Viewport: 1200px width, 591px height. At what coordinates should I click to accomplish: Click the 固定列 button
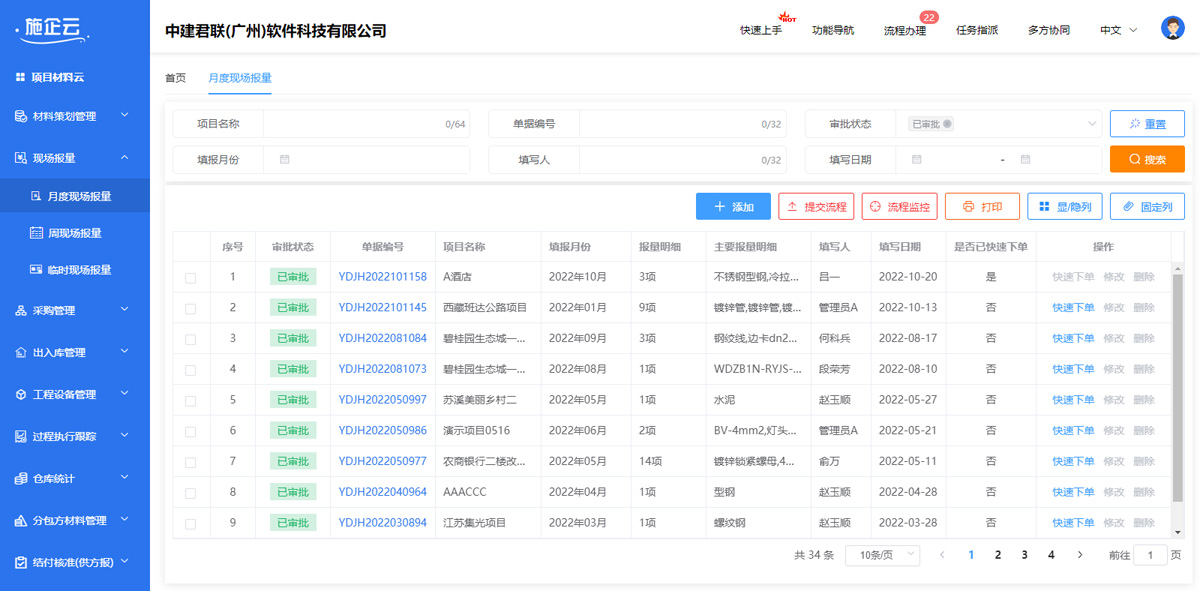(x=1147, y=207)
